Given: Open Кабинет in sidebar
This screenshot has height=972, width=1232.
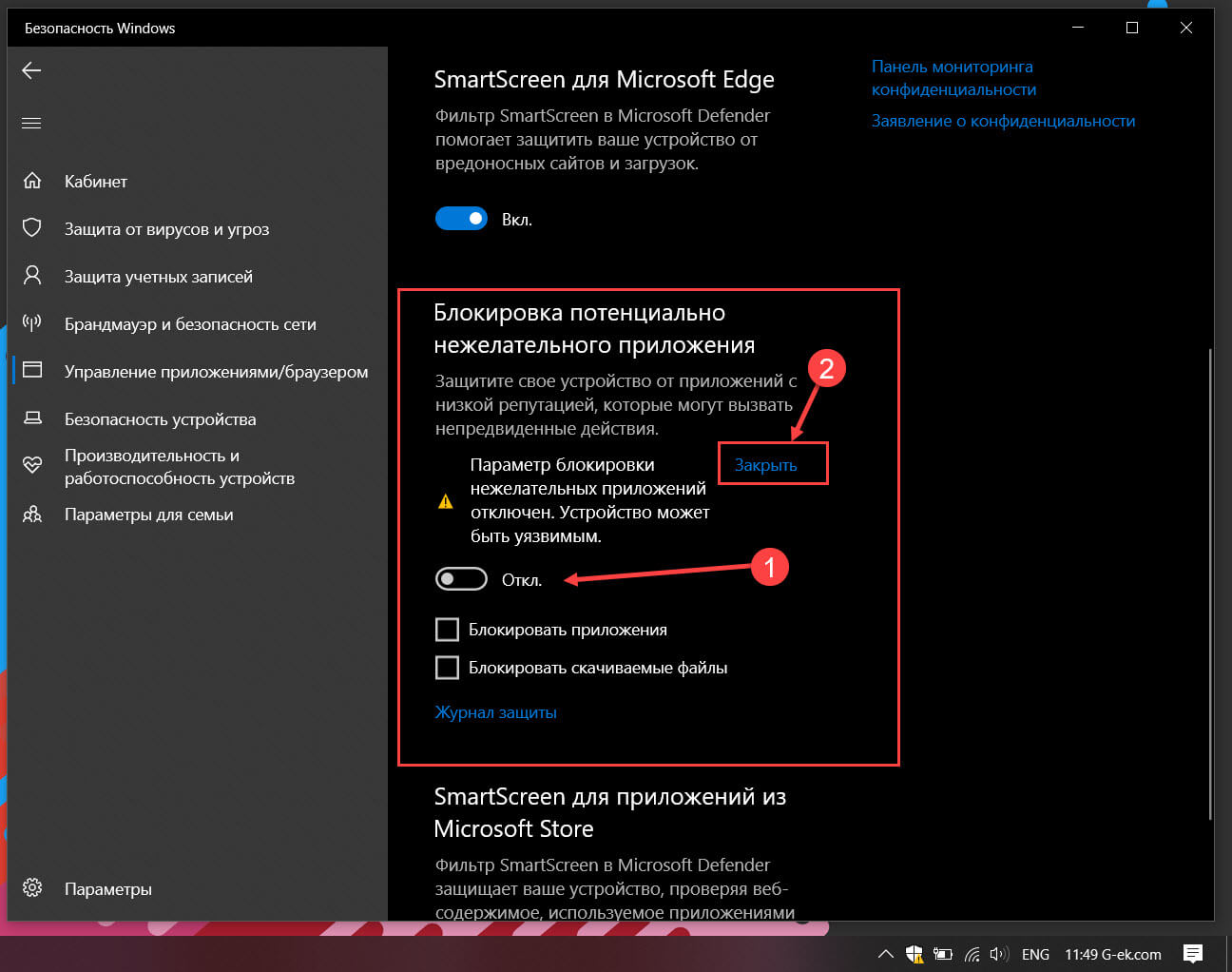Looking at the screenshot, I should click(x=96, y=182).
